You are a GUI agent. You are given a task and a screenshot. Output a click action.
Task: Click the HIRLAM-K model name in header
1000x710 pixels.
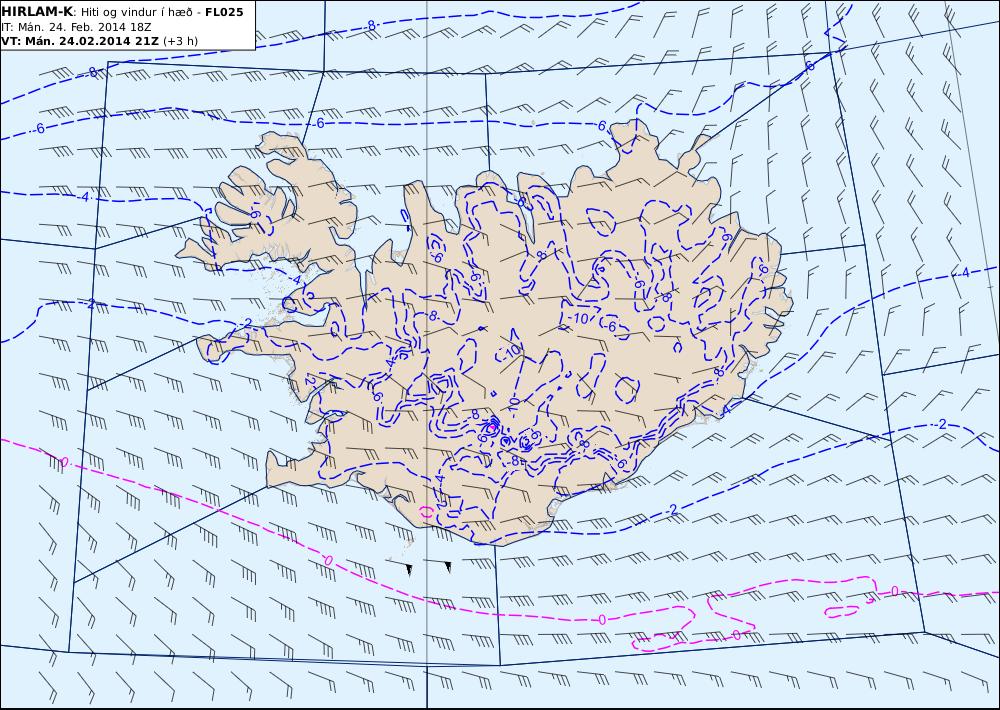[38, 12]
